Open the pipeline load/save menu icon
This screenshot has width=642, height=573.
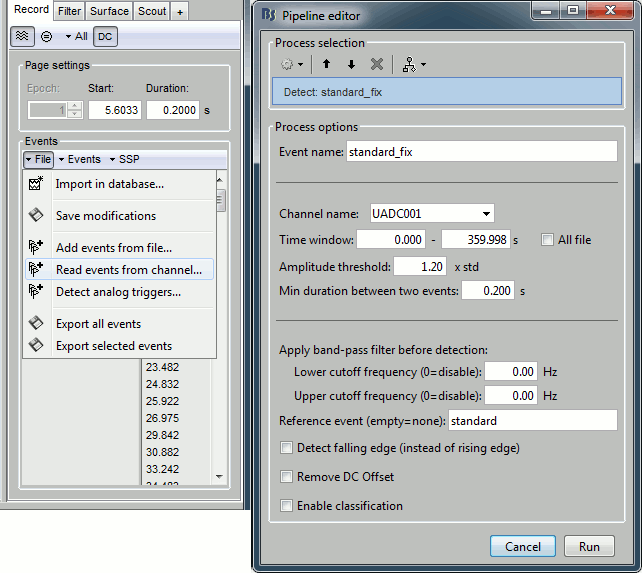click(x=410, y=64)
